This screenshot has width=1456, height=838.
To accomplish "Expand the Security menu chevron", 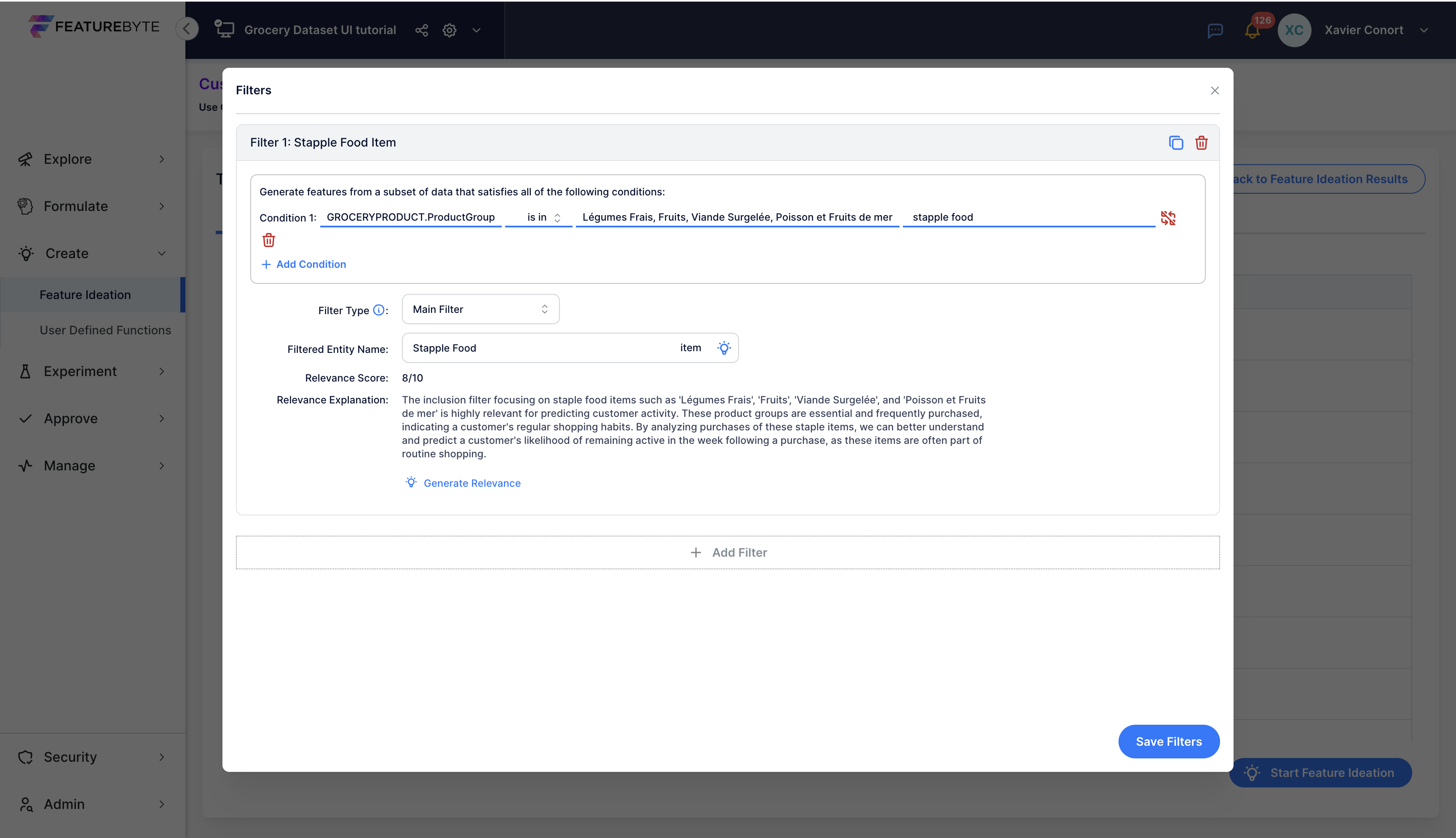I will coord(162,757).
